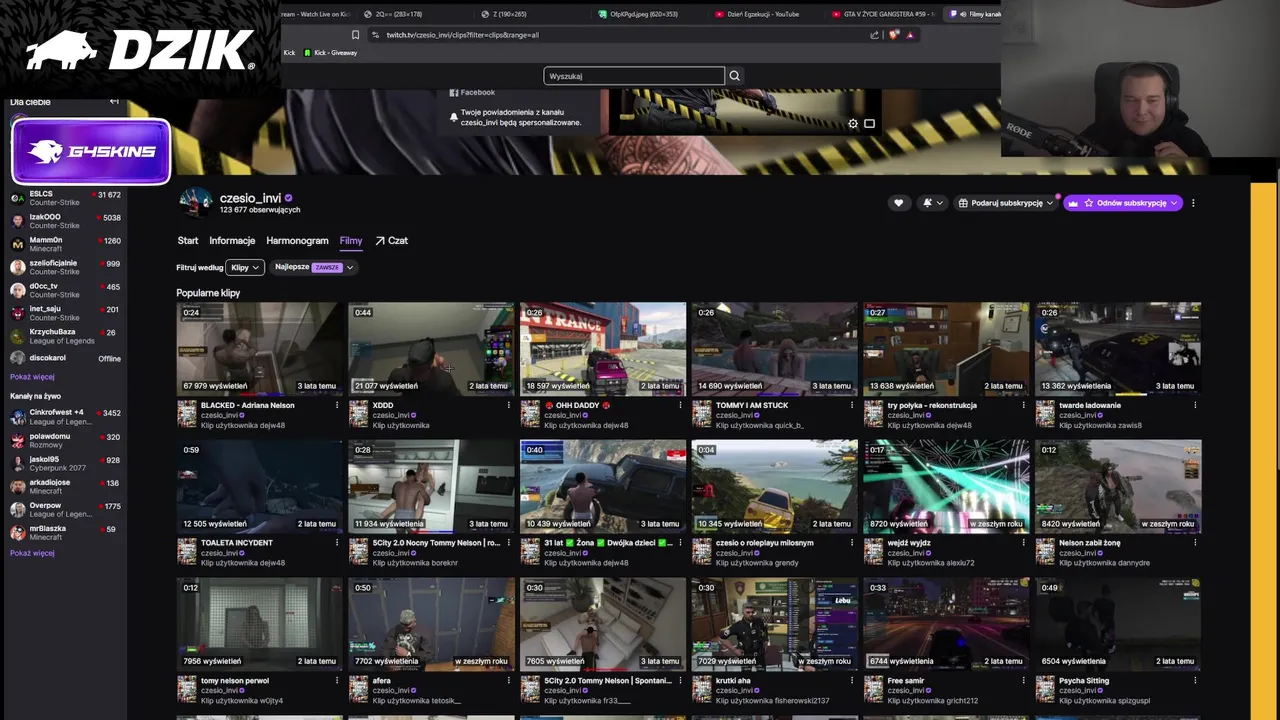The image size is (1280, 720).
Task: Open TOMMY I AM STUCK clip title
Action: [x=752, y=405]
